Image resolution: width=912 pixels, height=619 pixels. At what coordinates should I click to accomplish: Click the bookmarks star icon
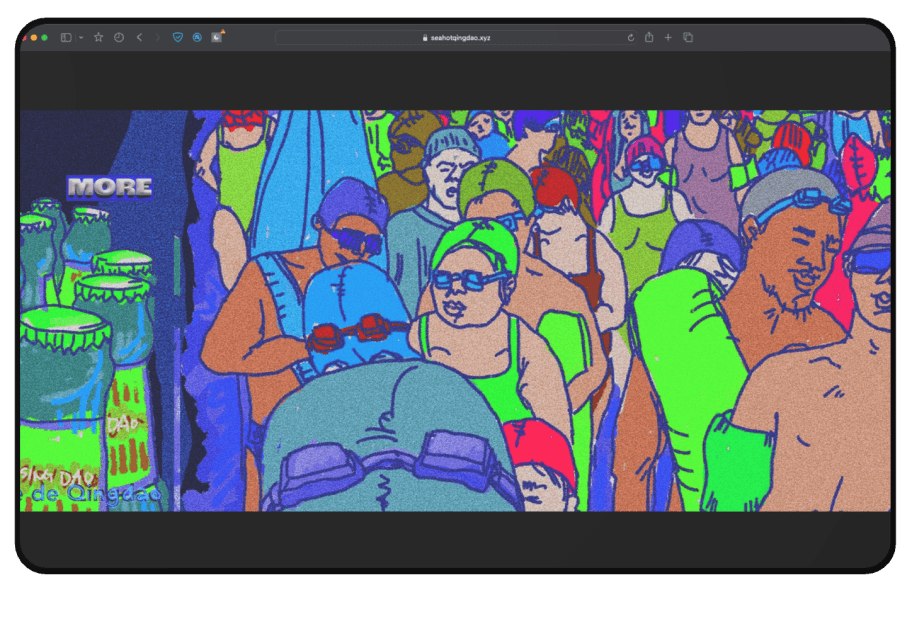[98, 37]
